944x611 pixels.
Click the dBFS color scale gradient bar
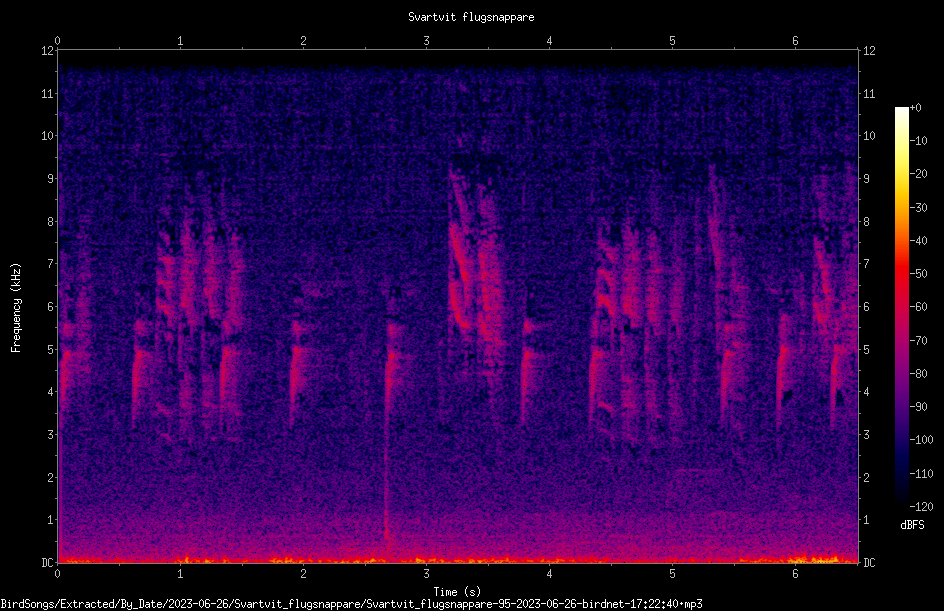(901, 307)
